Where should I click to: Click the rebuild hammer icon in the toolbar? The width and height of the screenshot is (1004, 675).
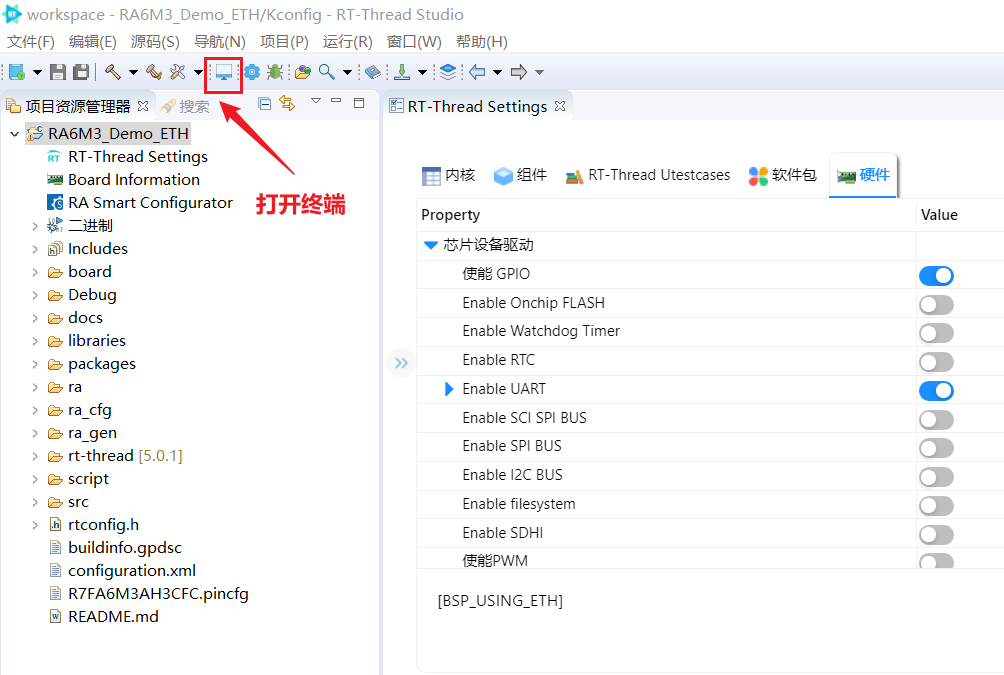coord(154,72)
